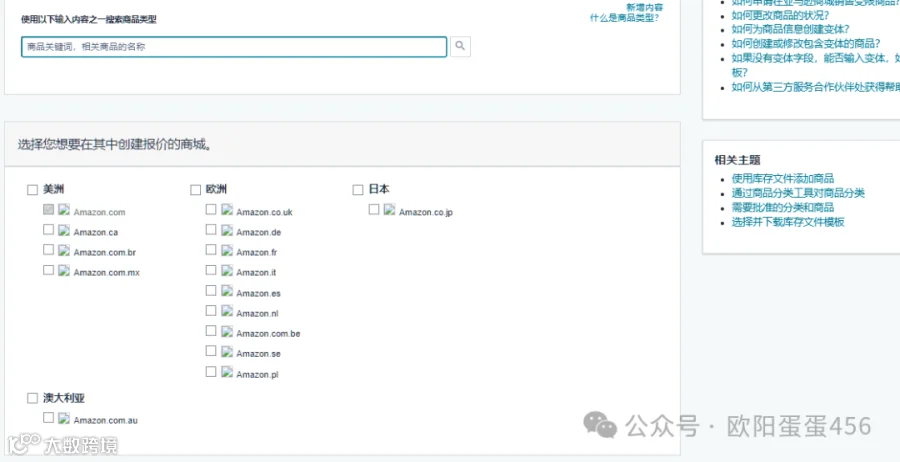Open 如何为商品信息创建变体? help link
Image resolution: width=900 pixels, height=462 pixels.
tap(790, 29)
